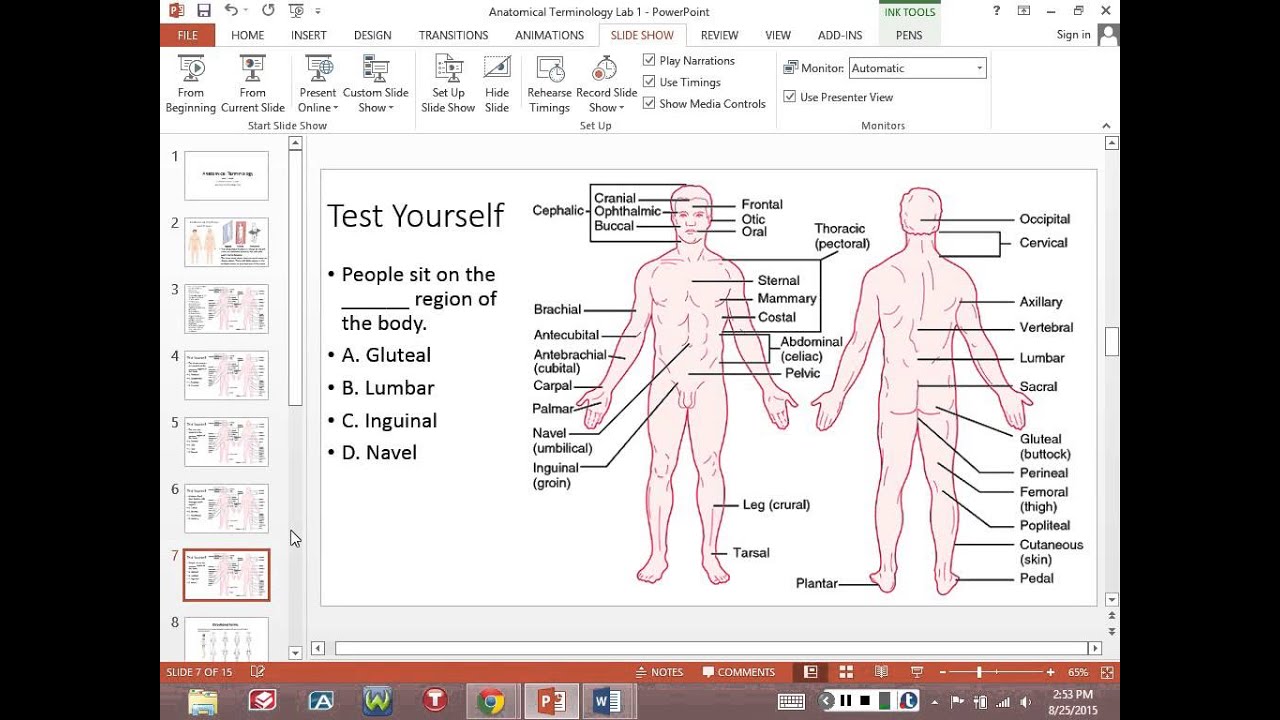Expand Custom Slide Show menu
The image size is (1280, 720).
pos(376,84)
